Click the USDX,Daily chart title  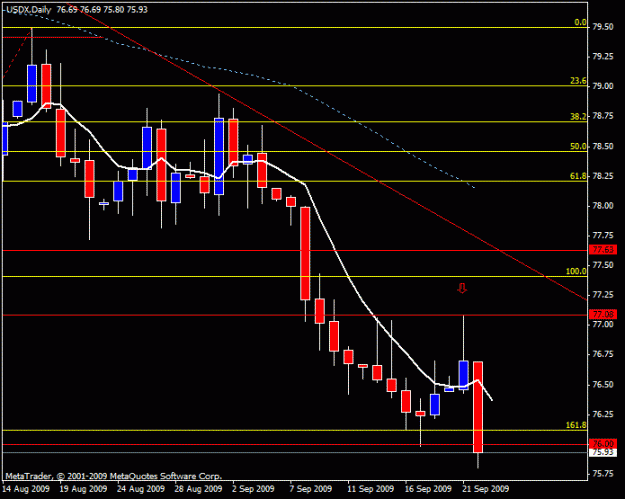[28, 10]
